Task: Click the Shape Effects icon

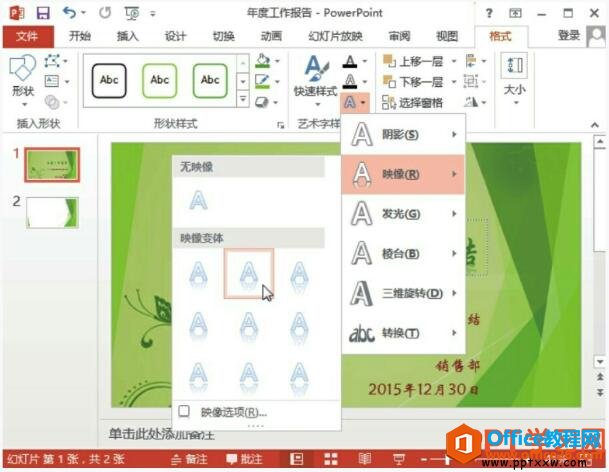Action: (262, 102)
